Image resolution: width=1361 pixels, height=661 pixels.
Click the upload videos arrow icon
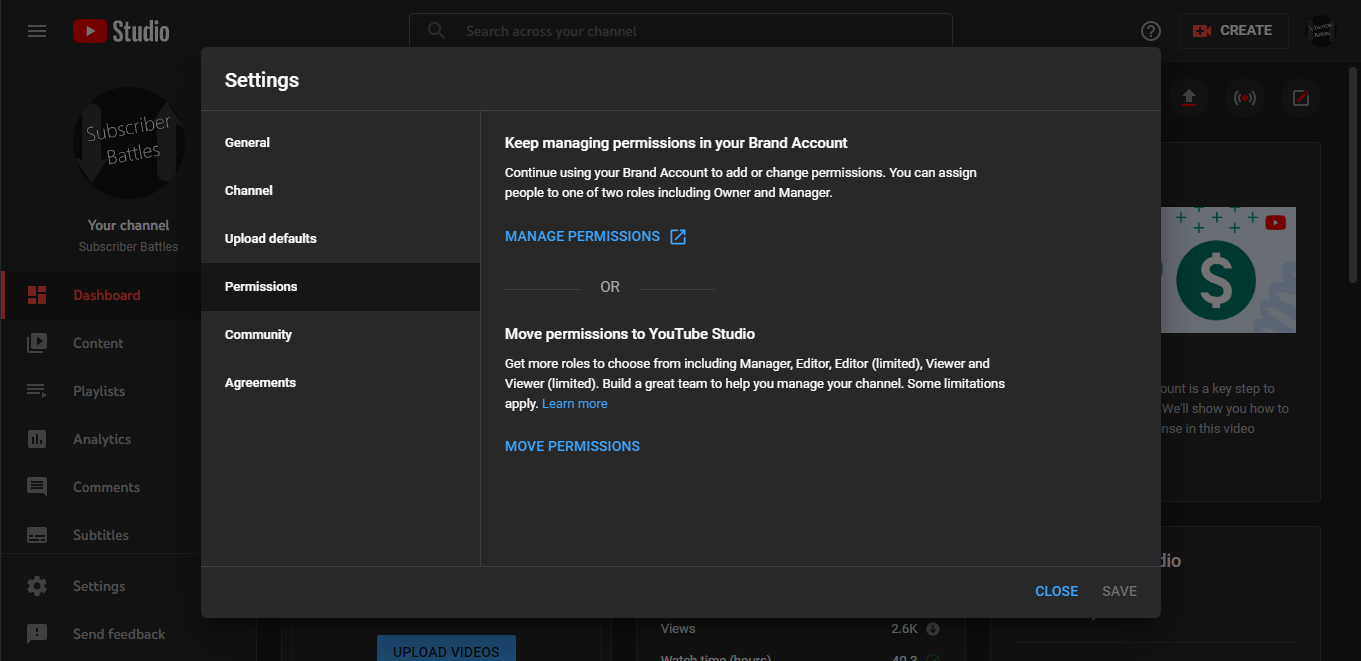pyautogui.click(x=1189, y=98)
